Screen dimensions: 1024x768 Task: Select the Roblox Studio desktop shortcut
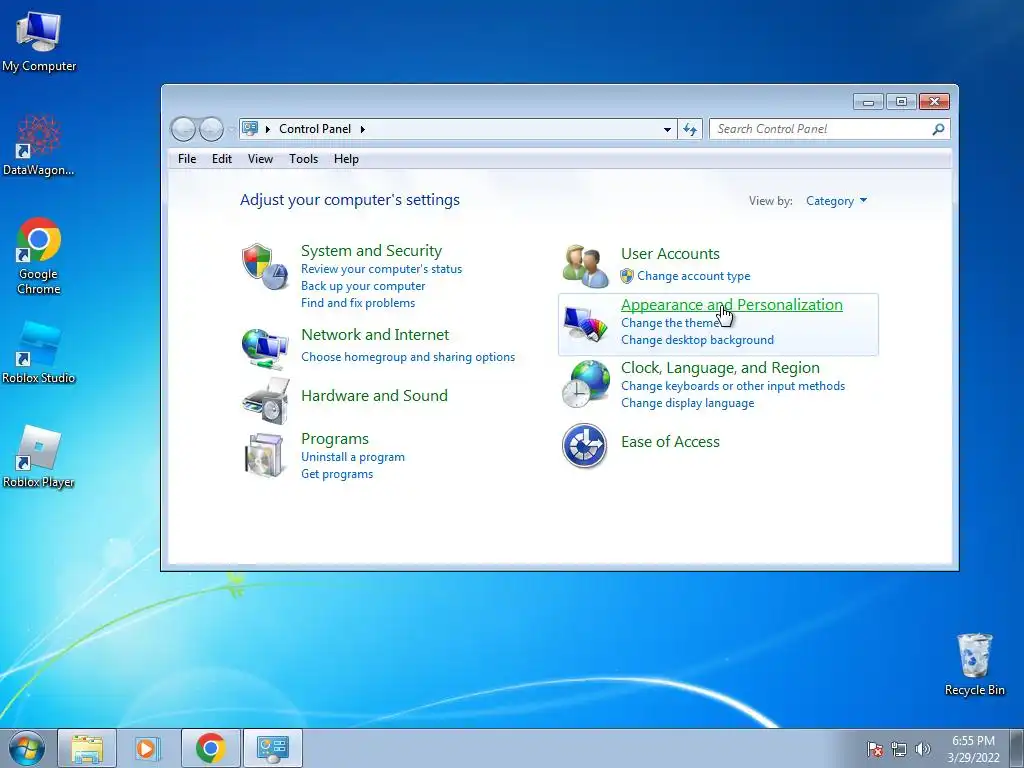[39, 353]
